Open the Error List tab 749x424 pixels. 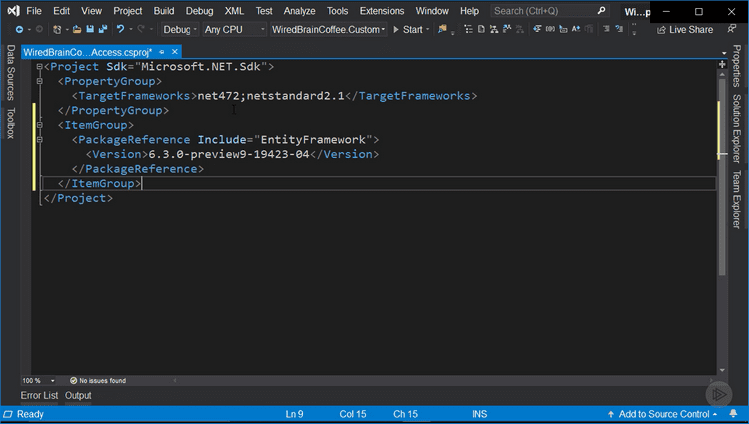39,395
